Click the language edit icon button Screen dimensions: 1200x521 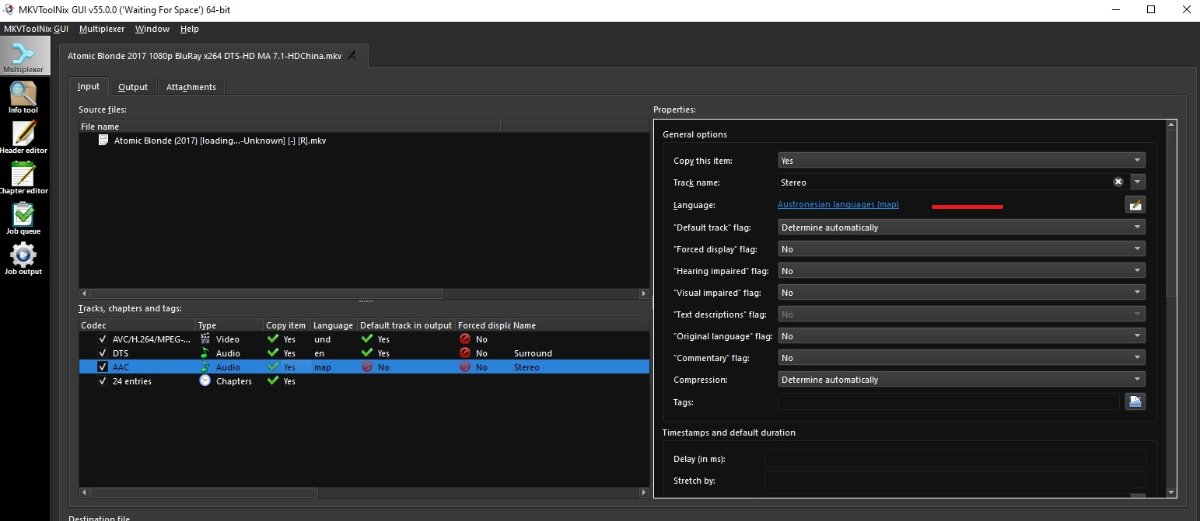[x=1134, y=205]
